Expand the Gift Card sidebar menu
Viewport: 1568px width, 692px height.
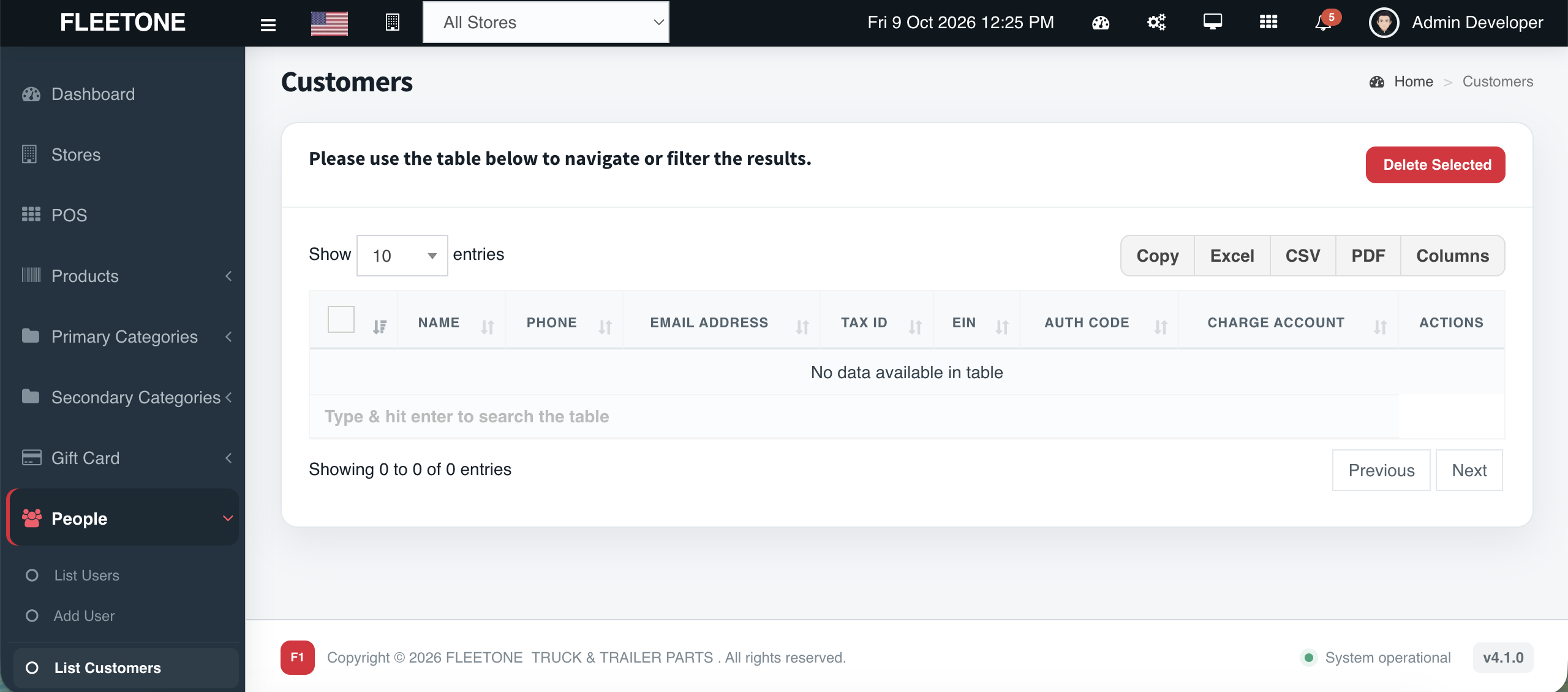pos(123,458)
